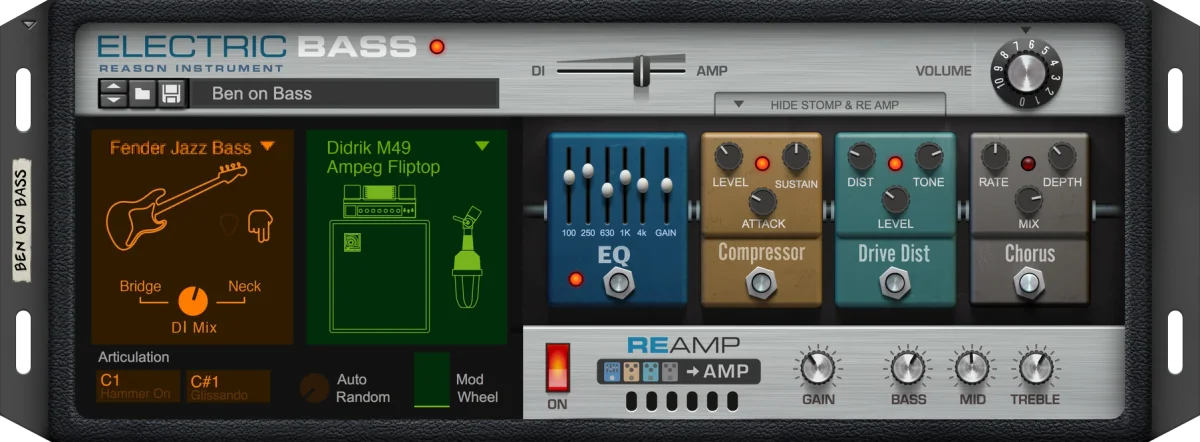
Task: Adjust the Chorus Depth knob
Action: tap(1062, 156)
